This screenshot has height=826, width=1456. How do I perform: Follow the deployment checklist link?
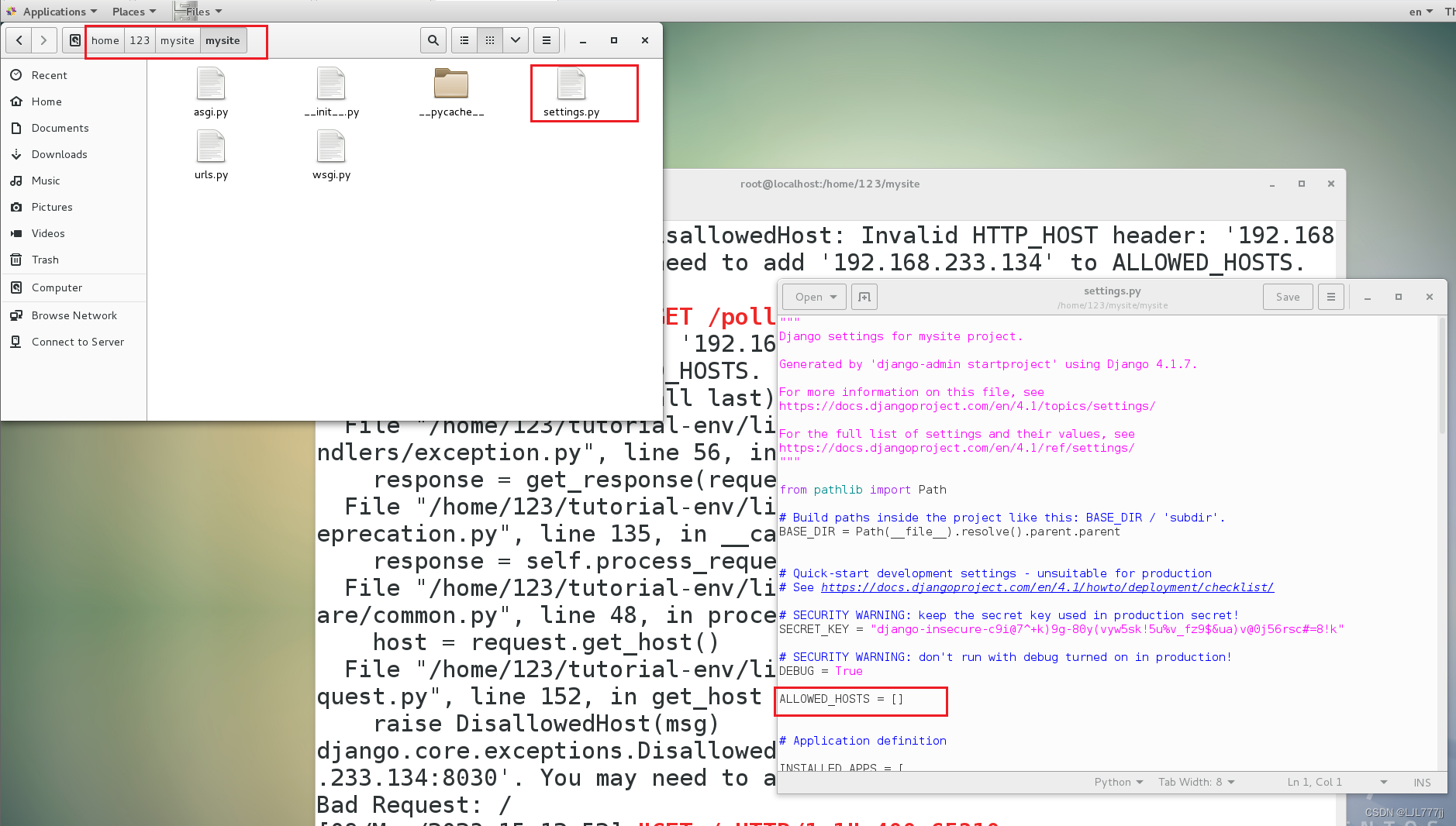click(x=1047, y=587)
